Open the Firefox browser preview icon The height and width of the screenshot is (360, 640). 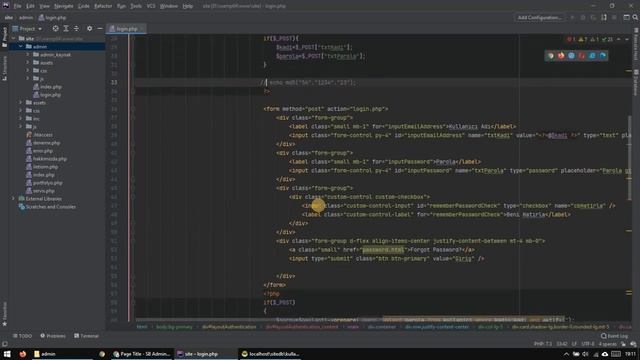click(x=561, y=56)
